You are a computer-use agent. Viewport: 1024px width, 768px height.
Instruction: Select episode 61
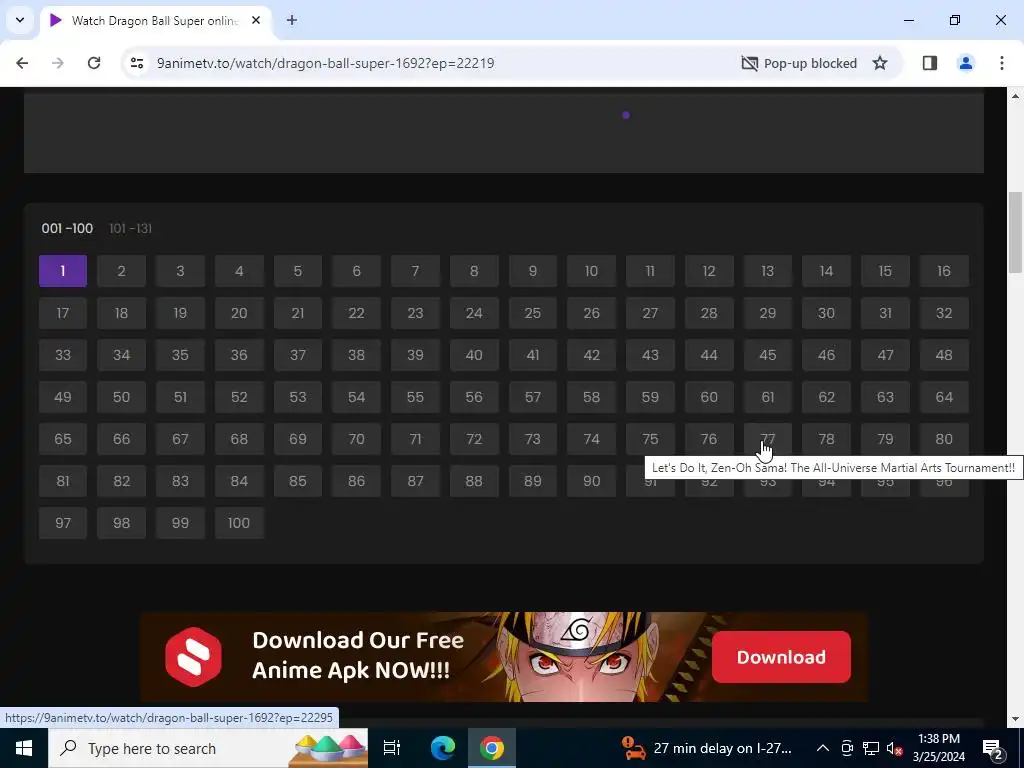(767, 397)
